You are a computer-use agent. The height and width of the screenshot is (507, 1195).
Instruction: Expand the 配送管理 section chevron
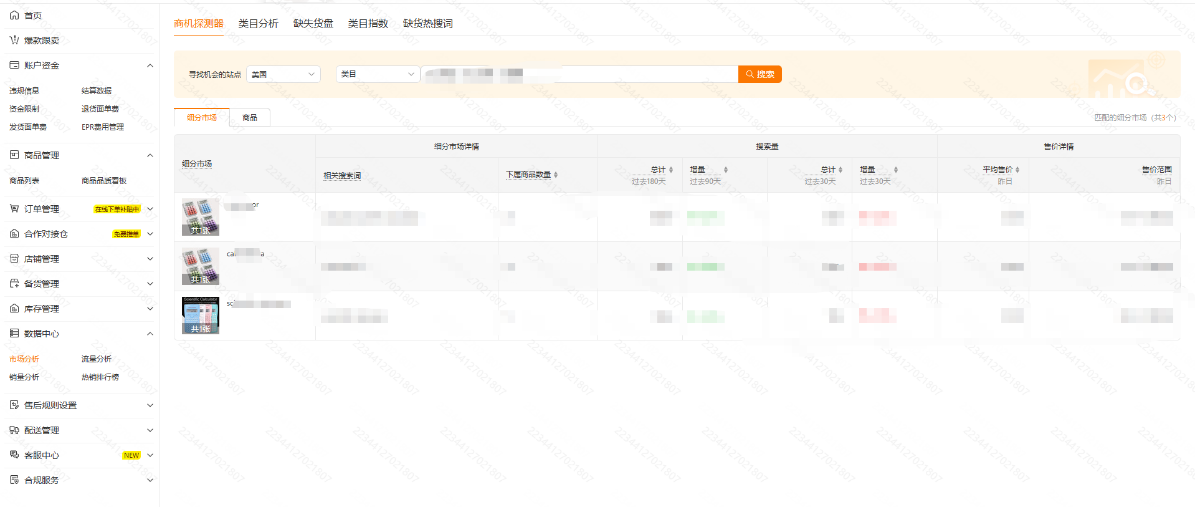150,430
